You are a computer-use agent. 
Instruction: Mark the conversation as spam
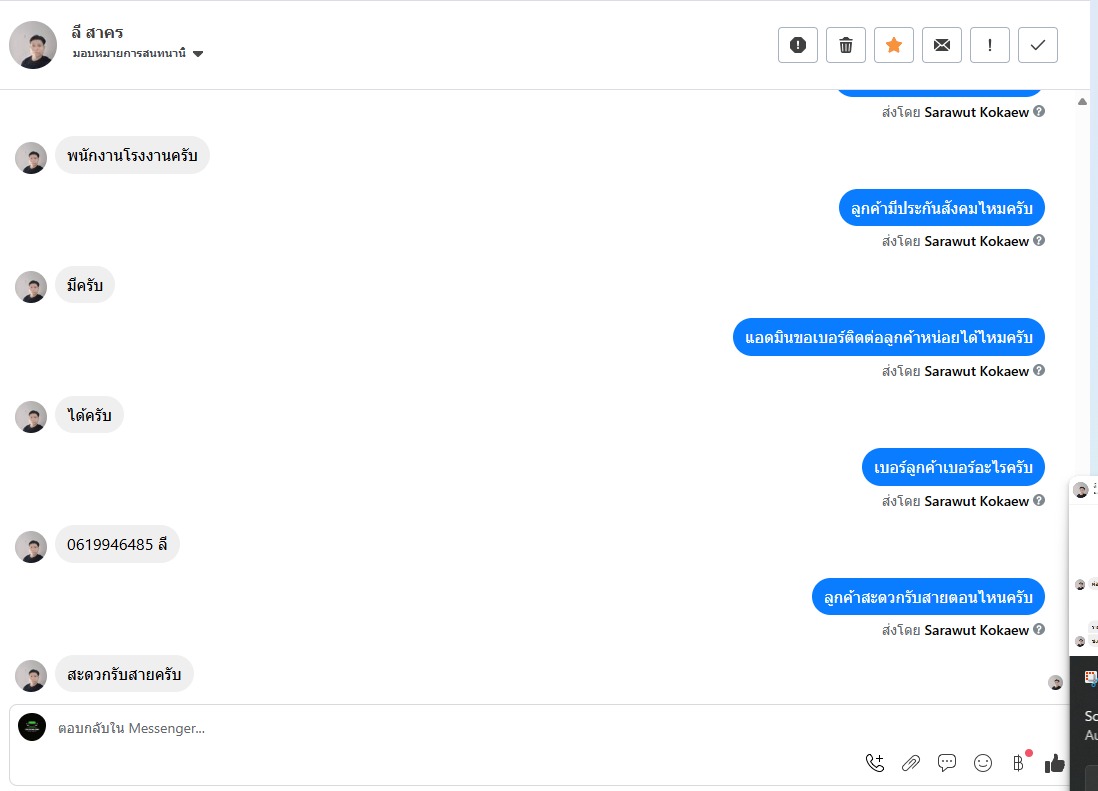(x=797, y=45)
